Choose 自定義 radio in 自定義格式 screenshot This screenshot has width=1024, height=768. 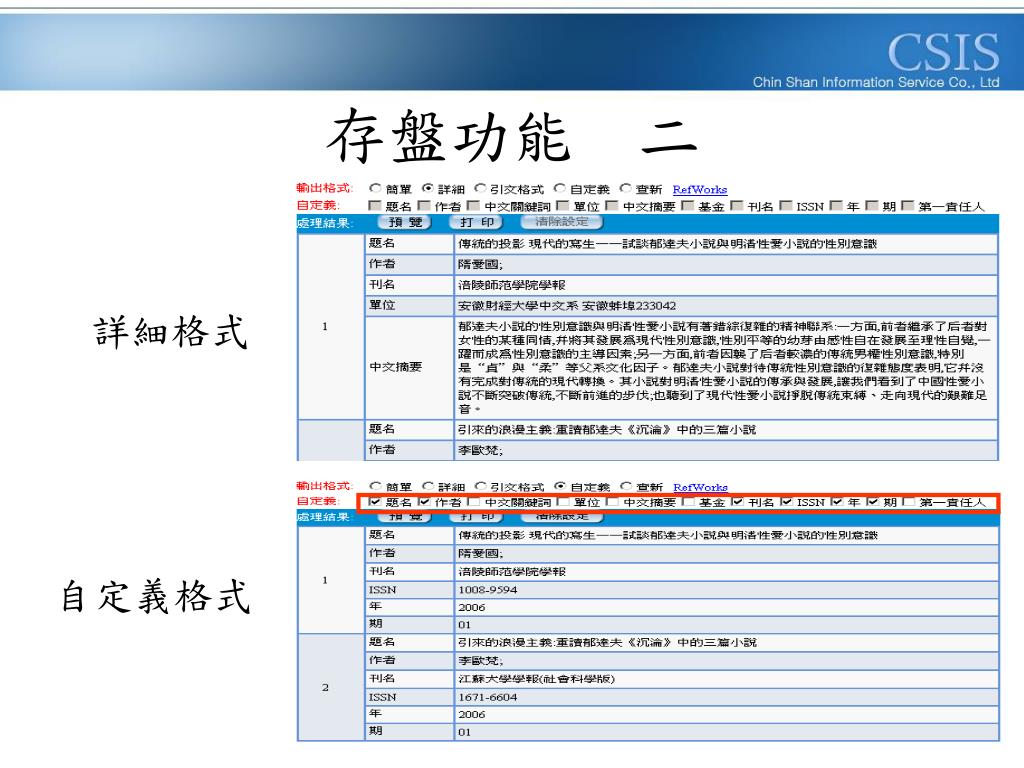pyautogui.click(x=560, y=487)
